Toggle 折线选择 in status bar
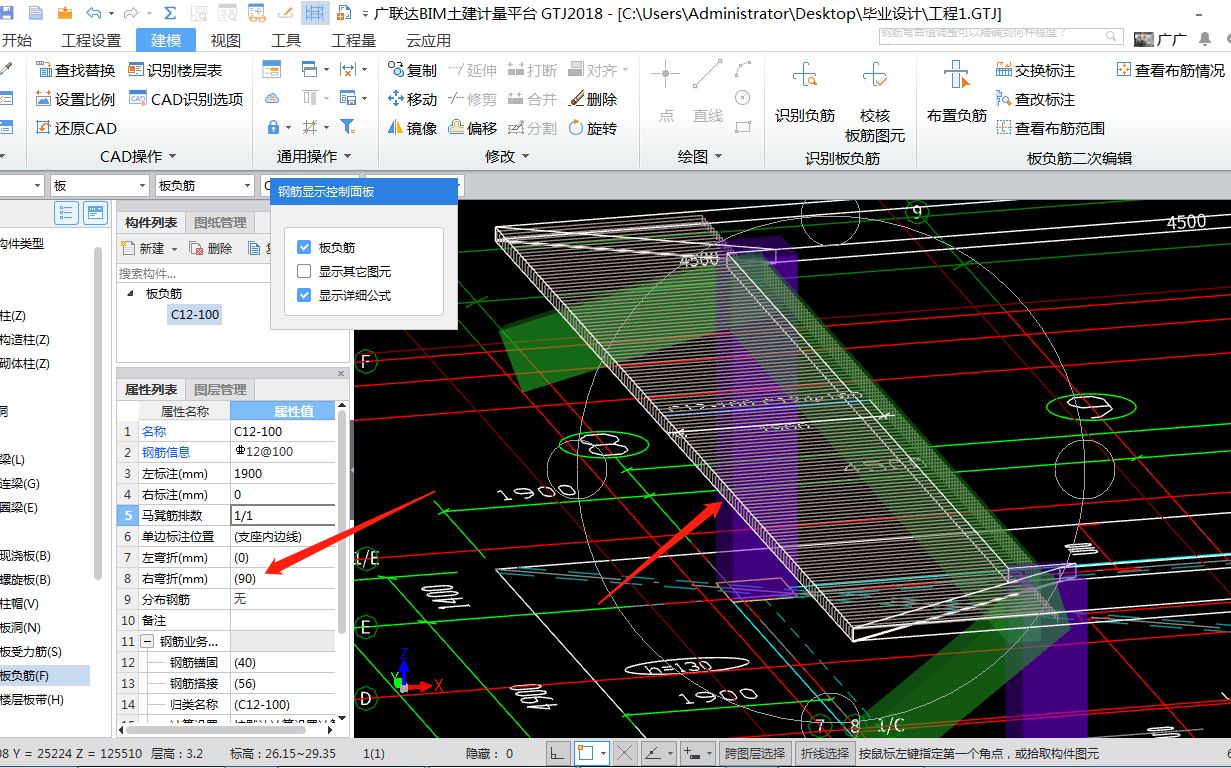 (x=824, y=753)
